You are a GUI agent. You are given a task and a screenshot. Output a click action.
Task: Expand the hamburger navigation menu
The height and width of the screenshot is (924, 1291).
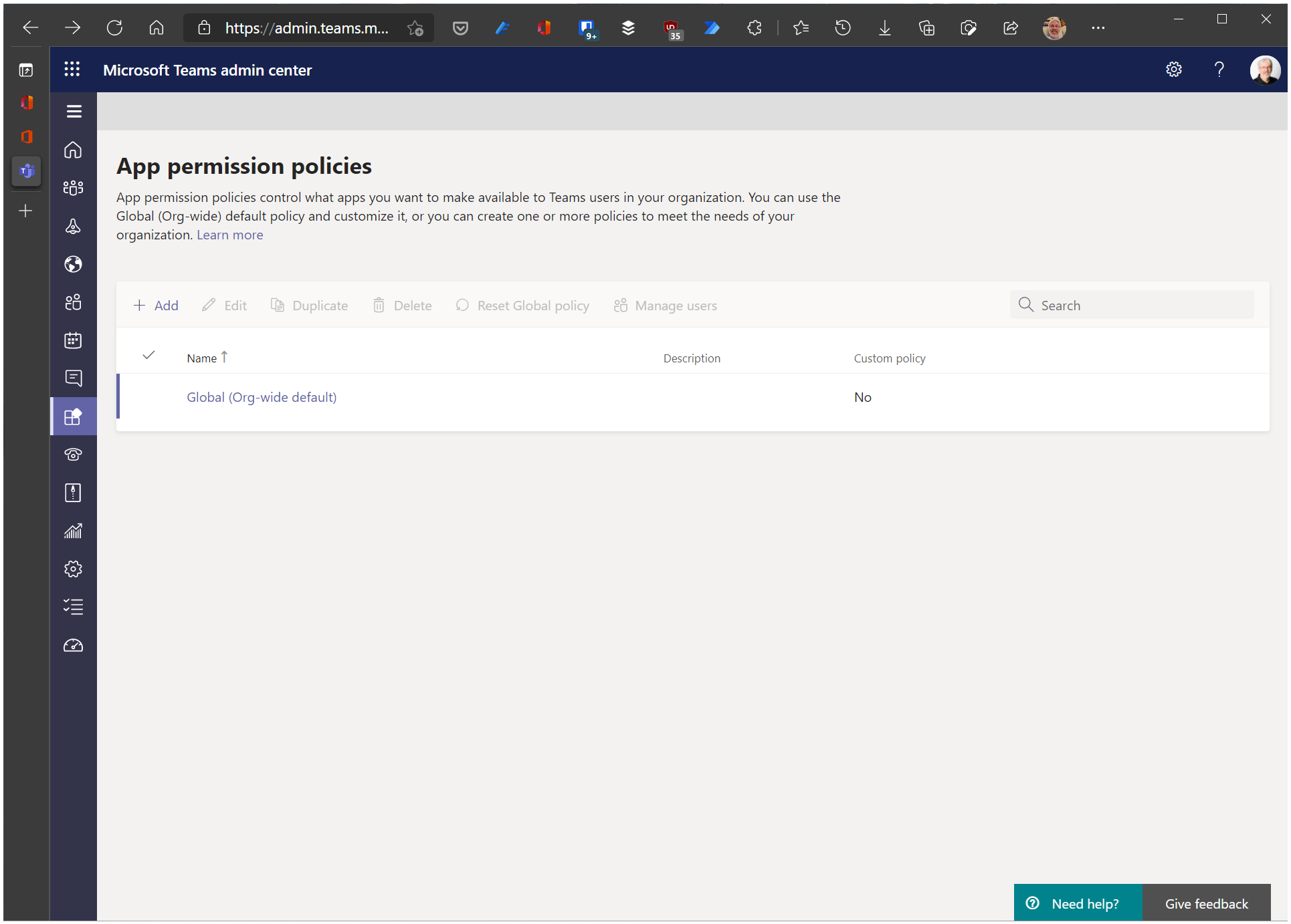click(x=74, y=111)
